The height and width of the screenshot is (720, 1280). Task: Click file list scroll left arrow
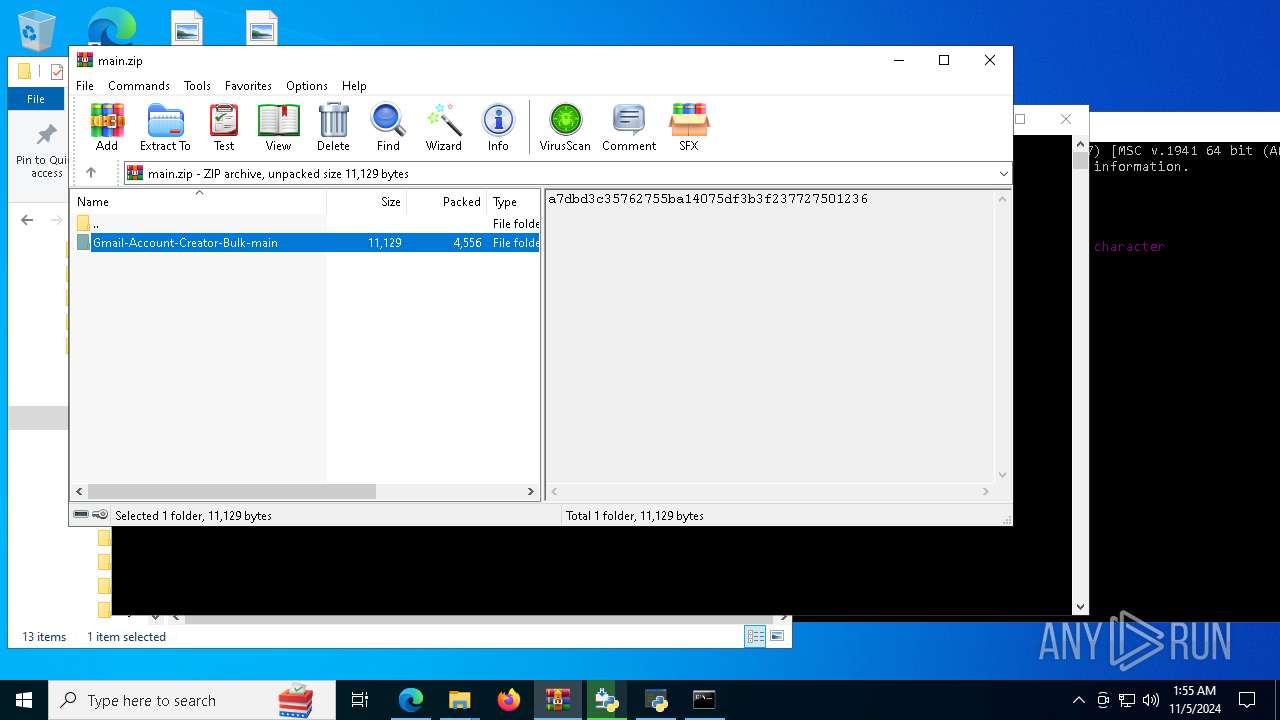point(80,492)
